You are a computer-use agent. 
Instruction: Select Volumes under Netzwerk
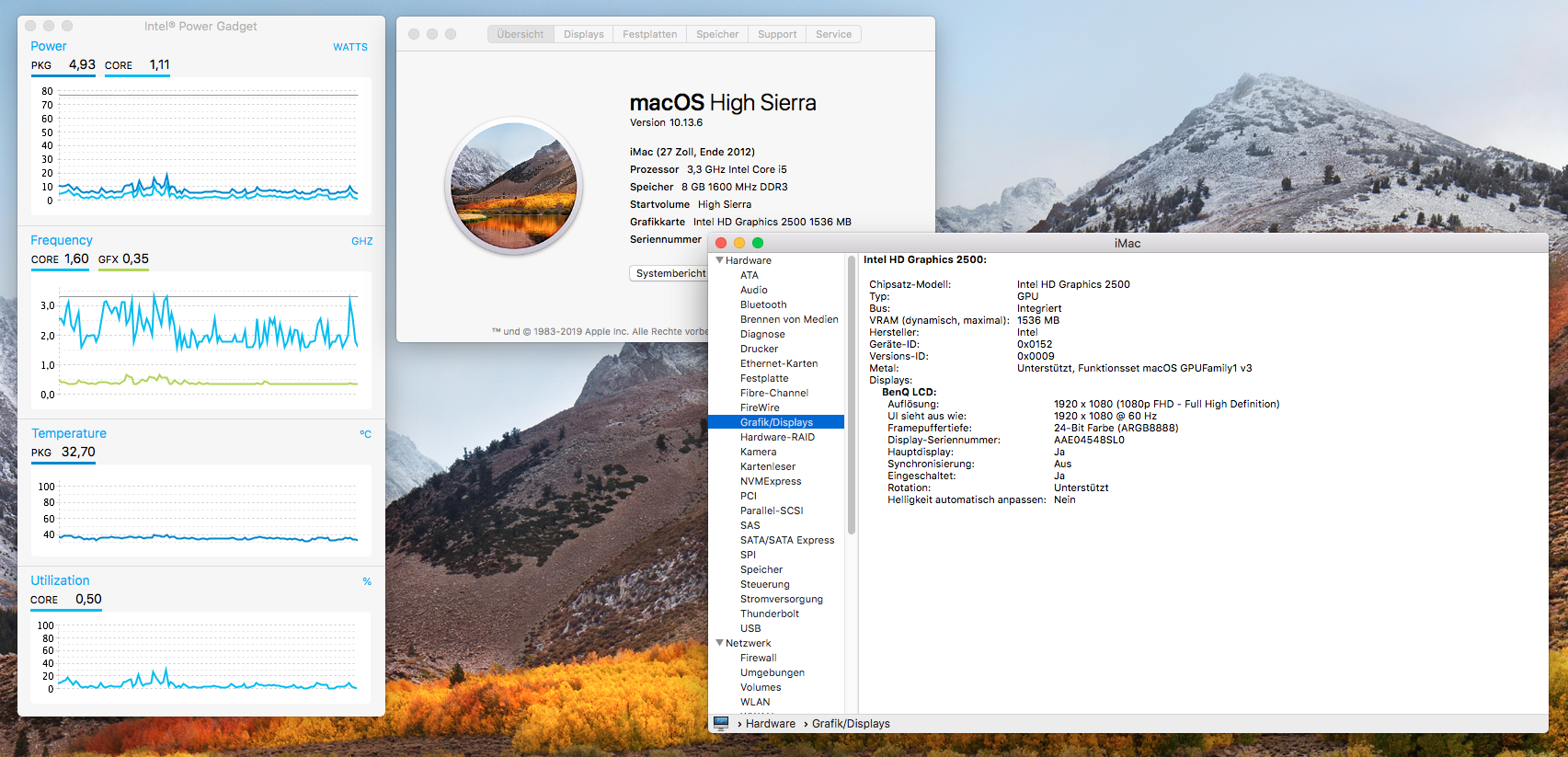point(761,687)
